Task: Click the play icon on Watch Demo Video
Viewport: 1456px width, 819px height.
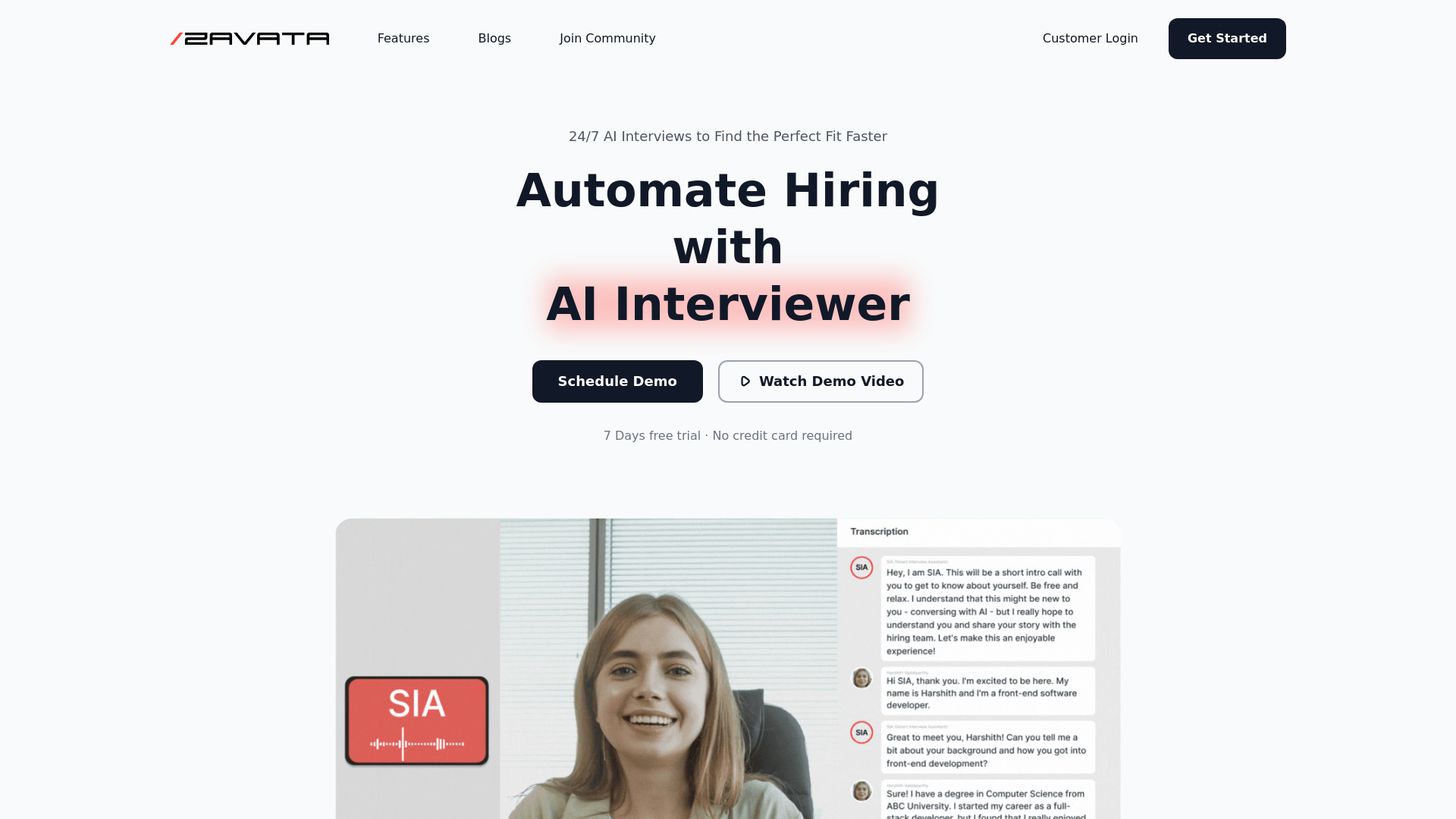Action: click(x=744, y=381)
